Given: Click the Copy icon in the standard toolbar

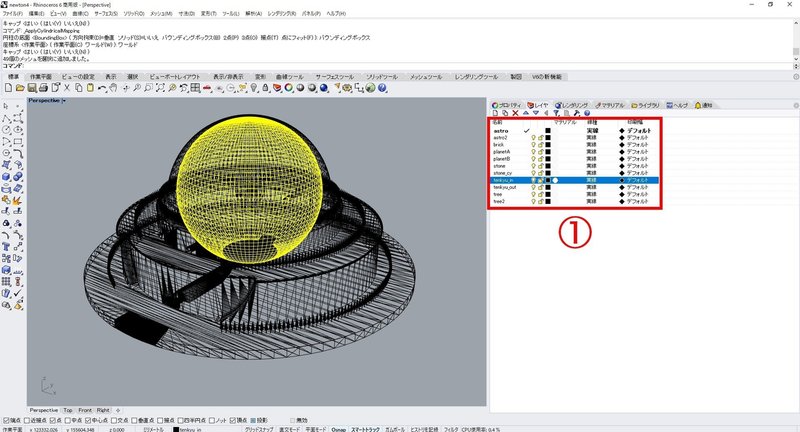Looking at the screenshot, I should point(79,88).
